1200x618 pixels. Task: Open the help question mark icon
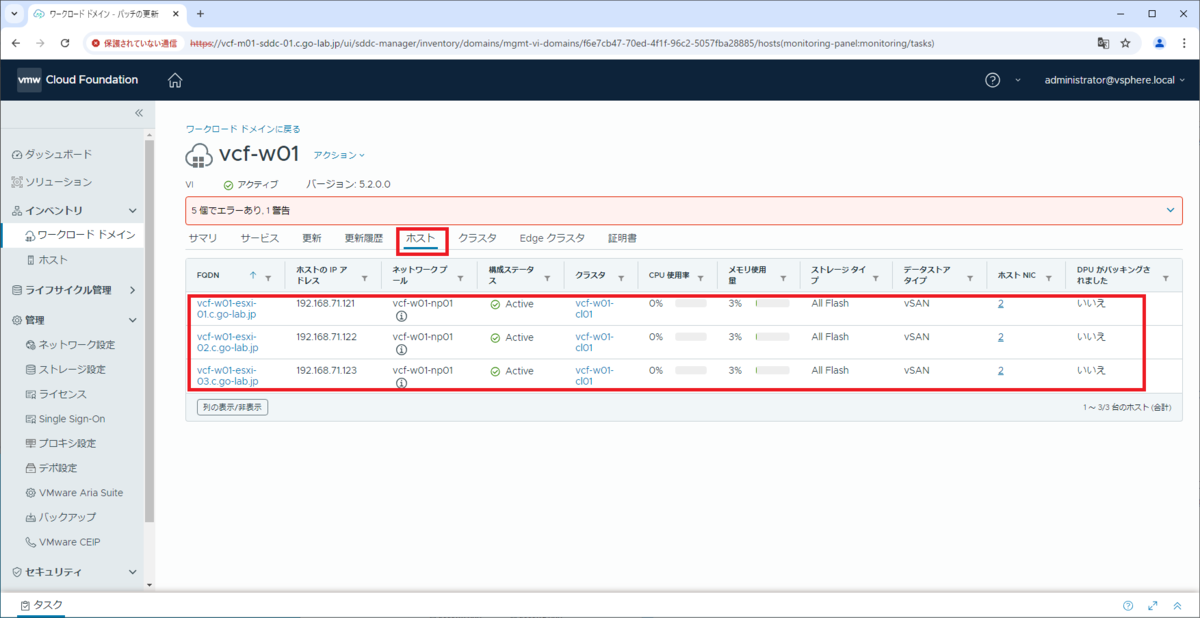point(993,80)
